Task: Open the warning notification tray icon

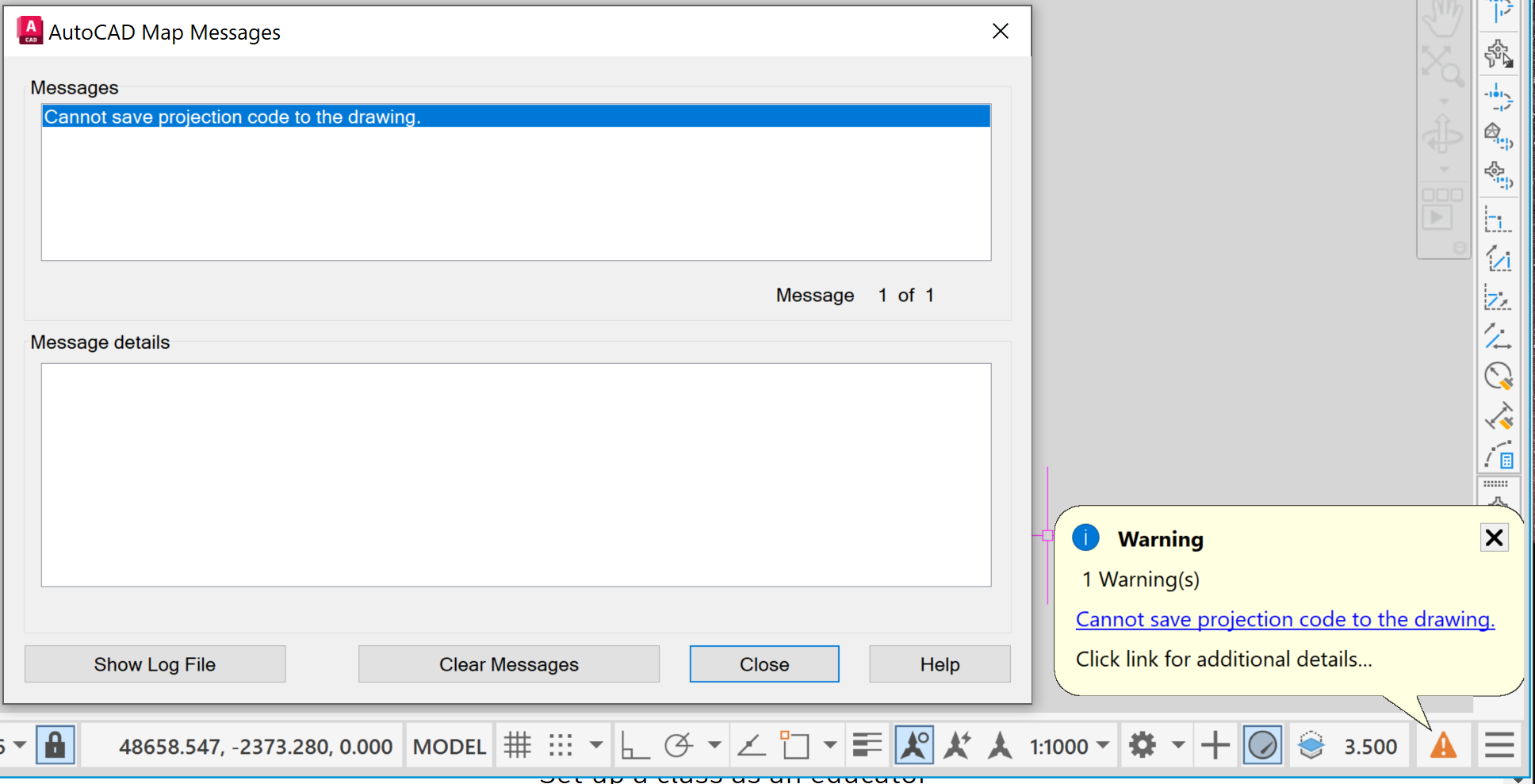Action: (1443, 745)
